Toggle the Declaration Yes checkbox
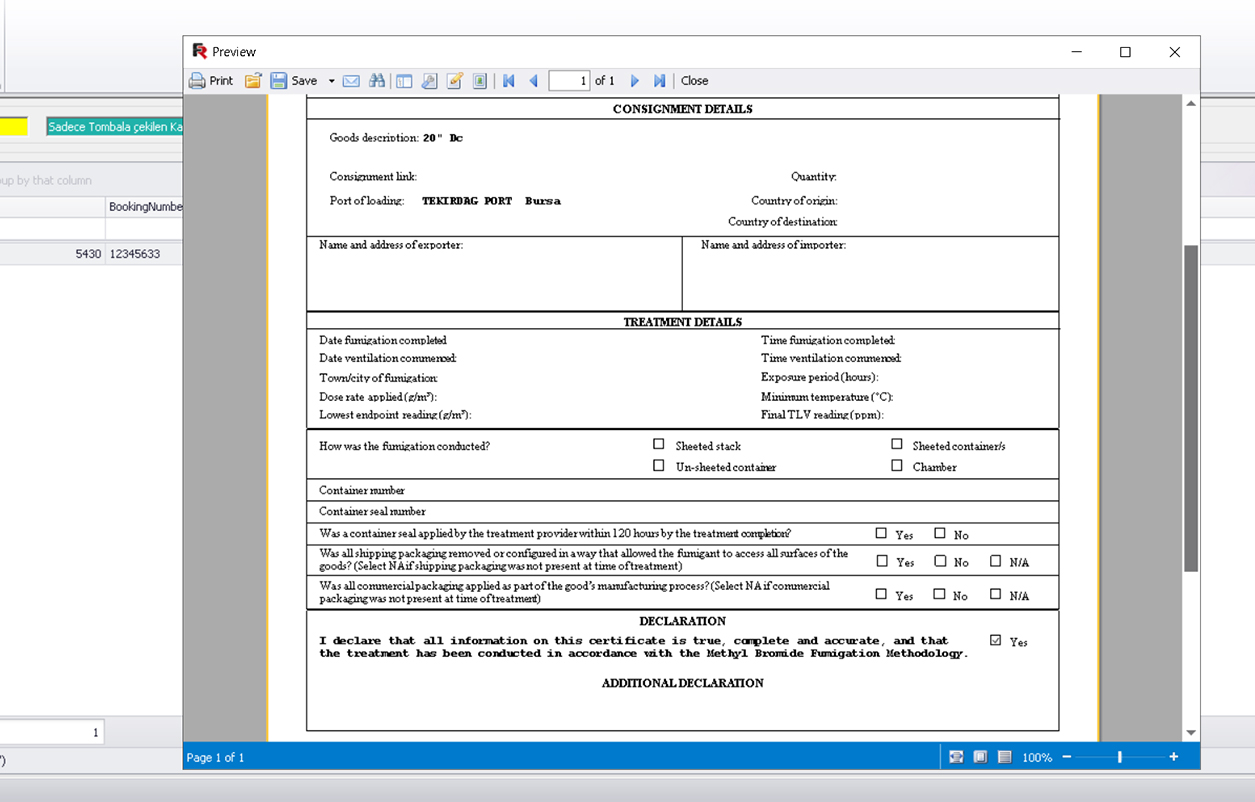Screen dimensions: 1255x802 [995, 640]
